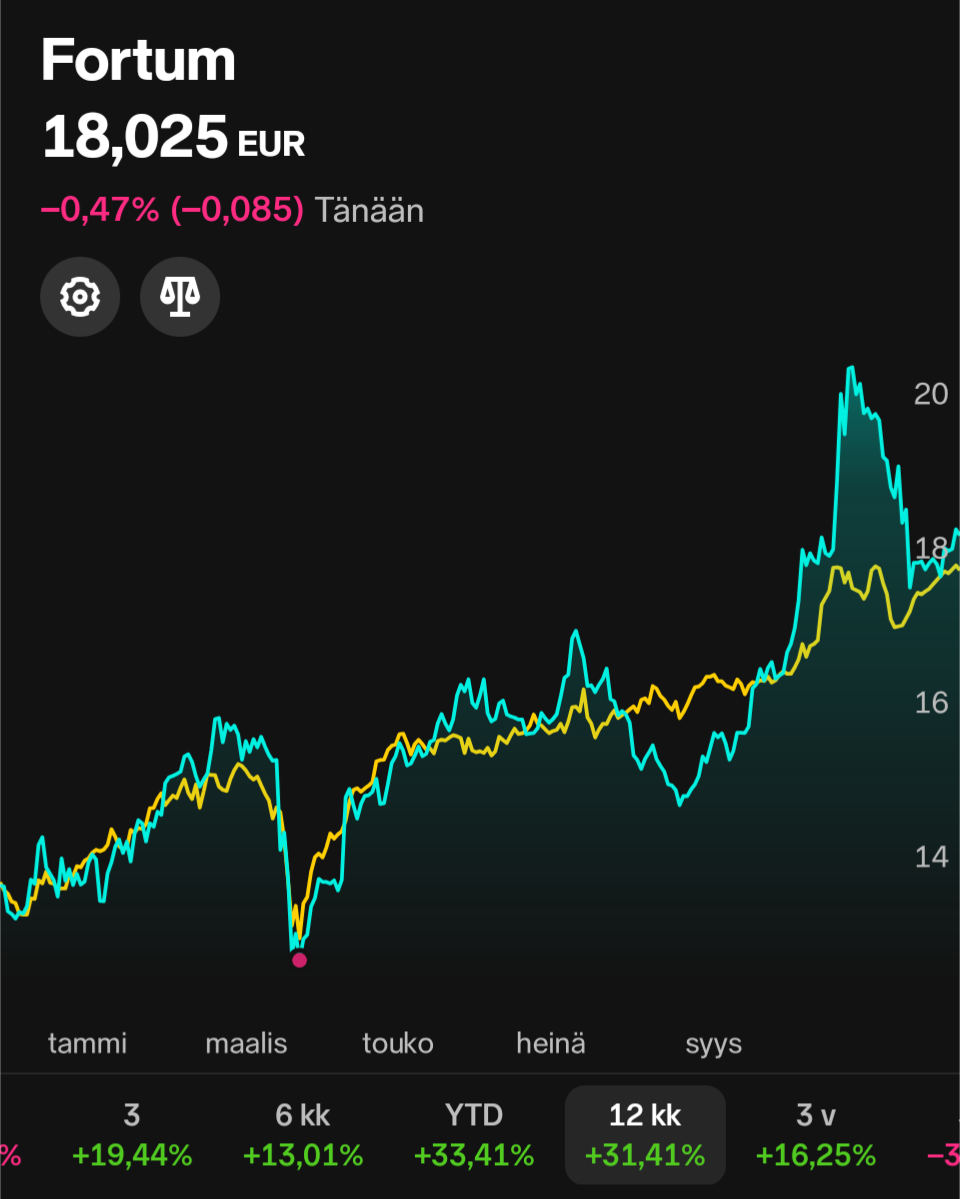Viewport: 960px width, 1199px height.
Task: Tap the syys month axis label
Action: (x=714, y=1044)
